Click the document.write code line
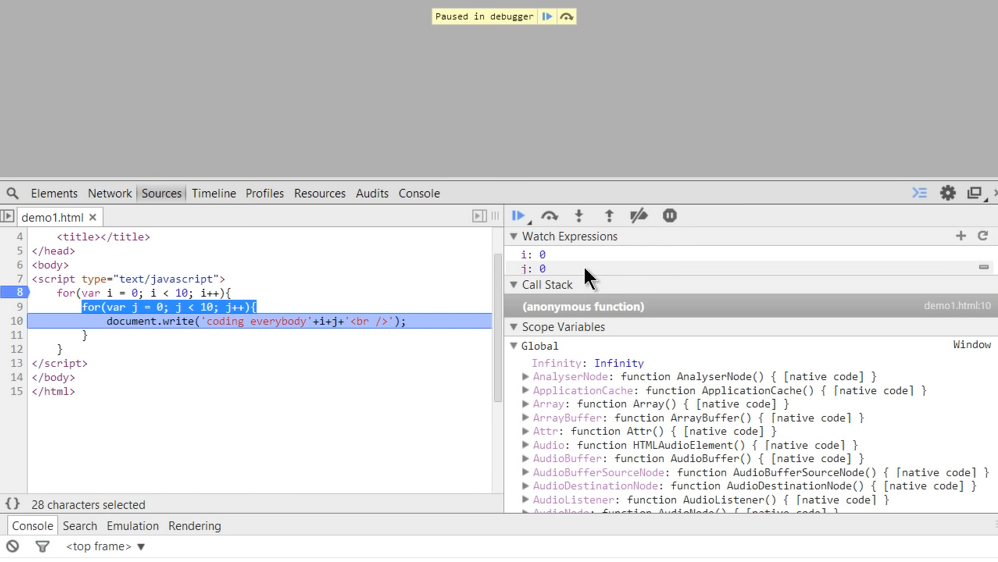This screenshot has height=562, width=998. click(x=256, y=321)
